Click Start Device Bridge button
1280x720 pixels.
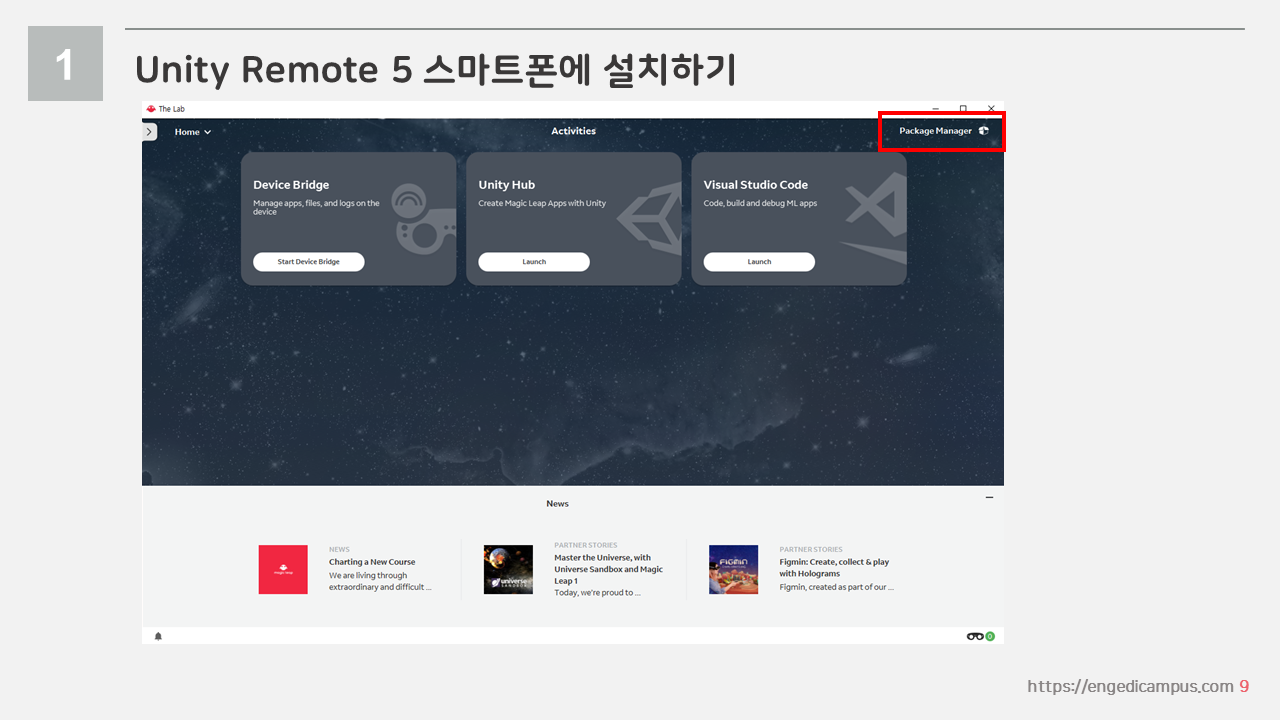pos(308,262)
